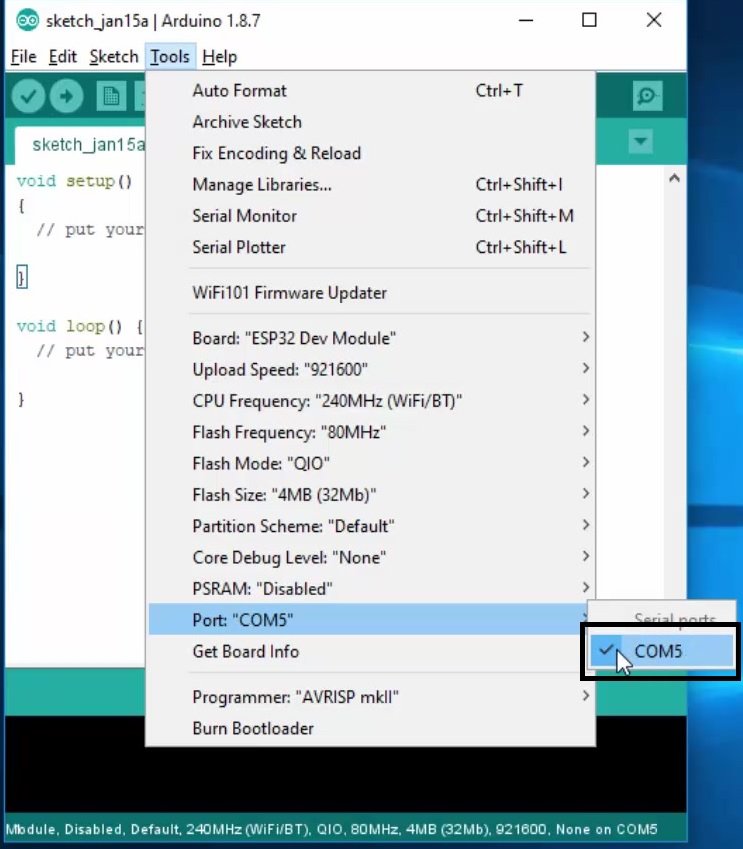Click the Arduino logo in title bar
Image resolution: width=743 pixels, height=849 pixels.
(27, 21)
